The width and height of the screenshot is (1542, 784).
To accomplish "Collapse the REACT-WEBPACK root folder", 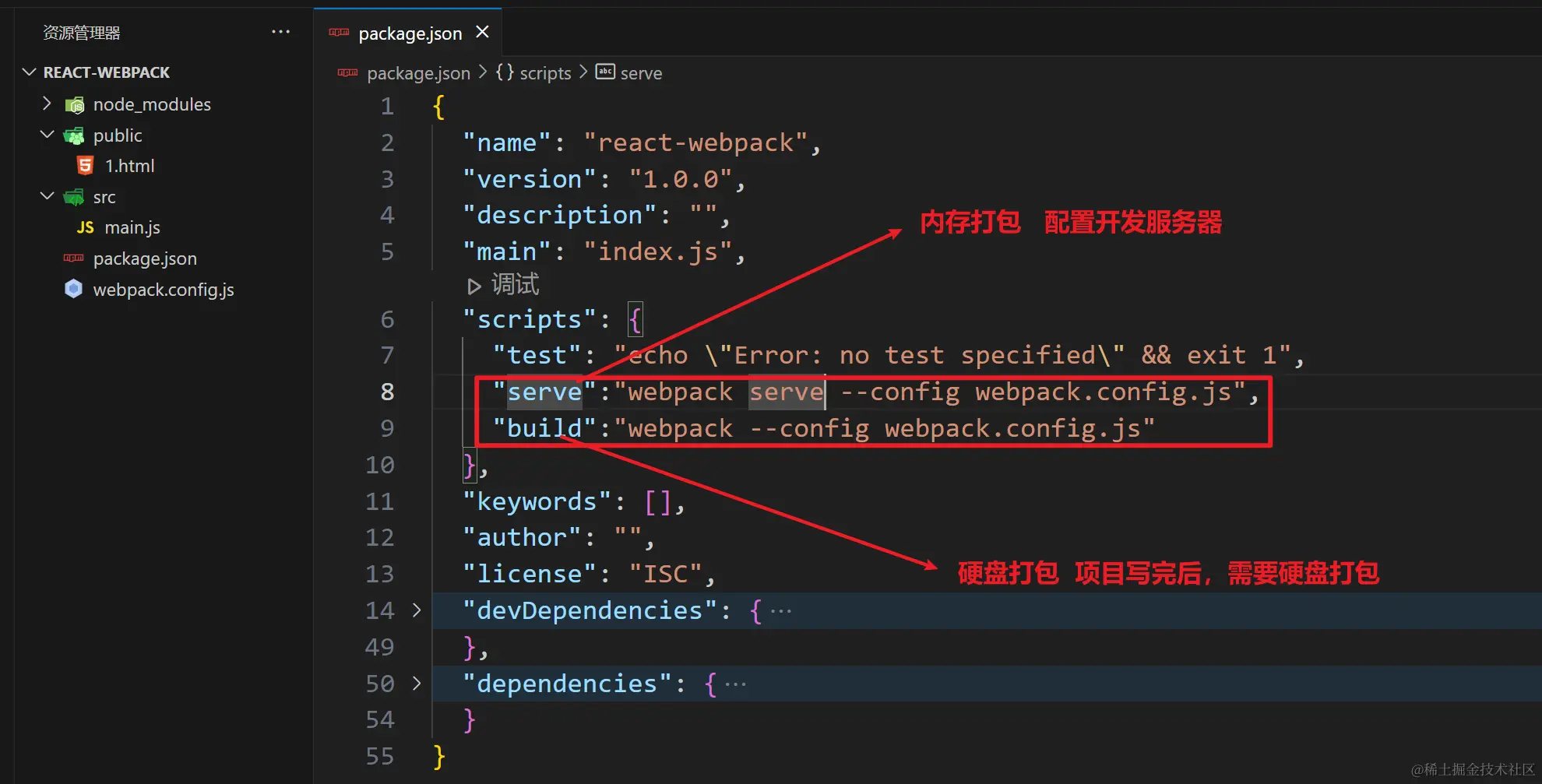I will pos(30,72).
